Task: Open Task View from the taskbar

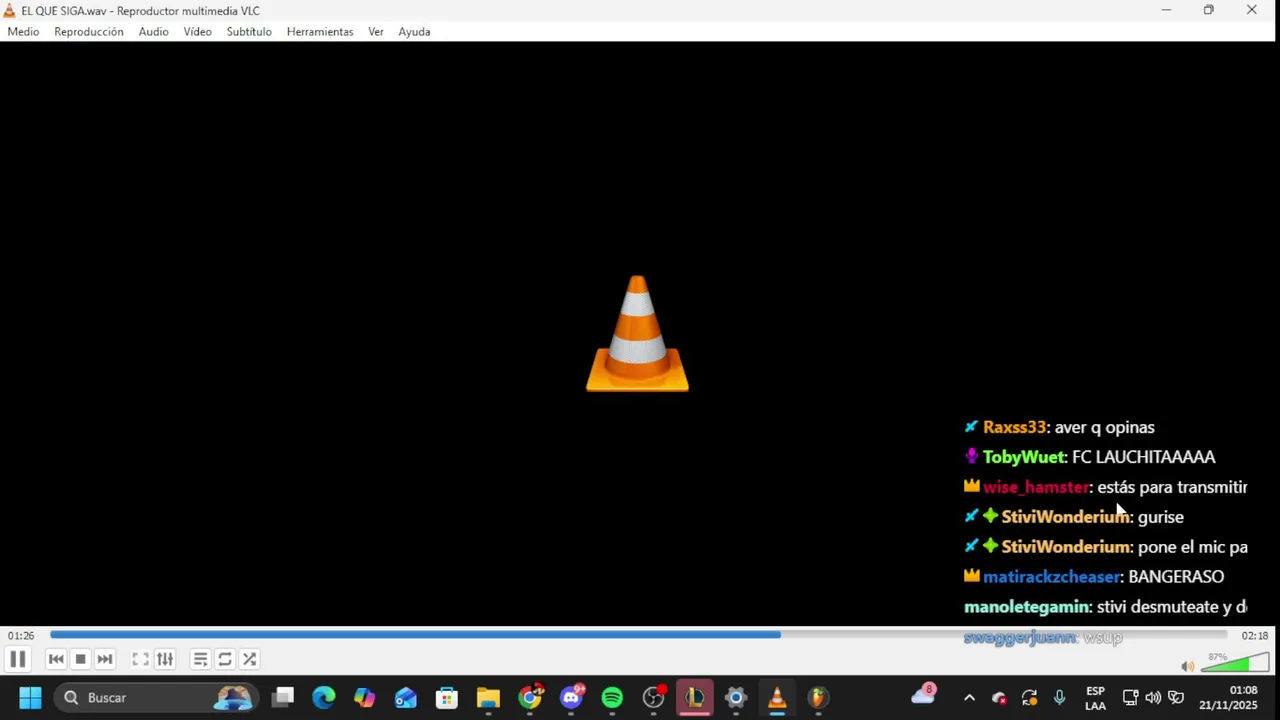Action: point(283,698)
